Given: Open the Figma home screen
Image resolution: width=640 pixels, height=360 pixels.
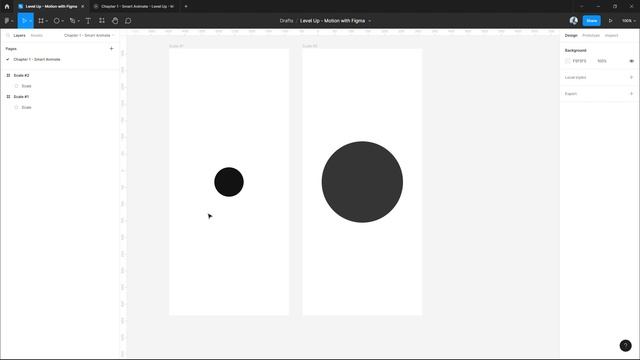Looking at the screenshot, I should point(7,7).
